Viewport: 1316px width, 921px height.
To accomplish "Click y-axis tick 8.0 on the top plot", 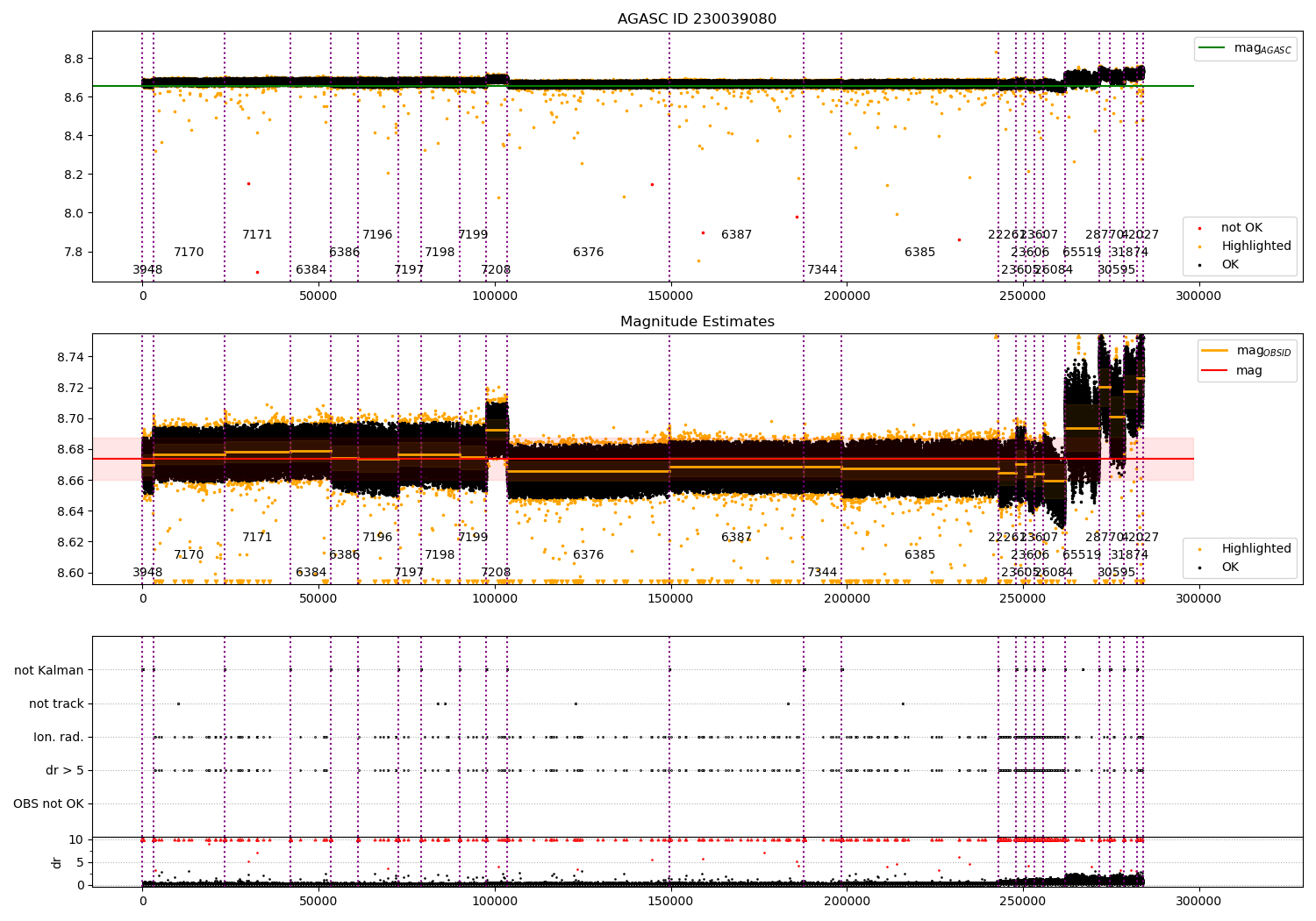I will [74, 213].
